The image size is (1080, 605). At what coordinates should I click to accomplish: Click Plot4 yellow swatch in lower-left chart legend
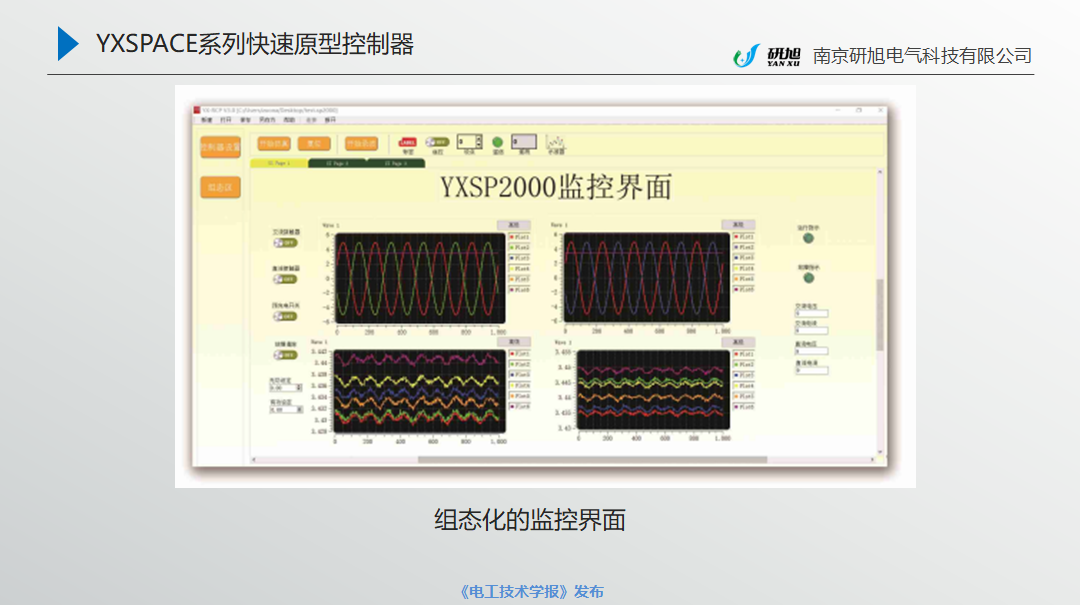[512, 386]
